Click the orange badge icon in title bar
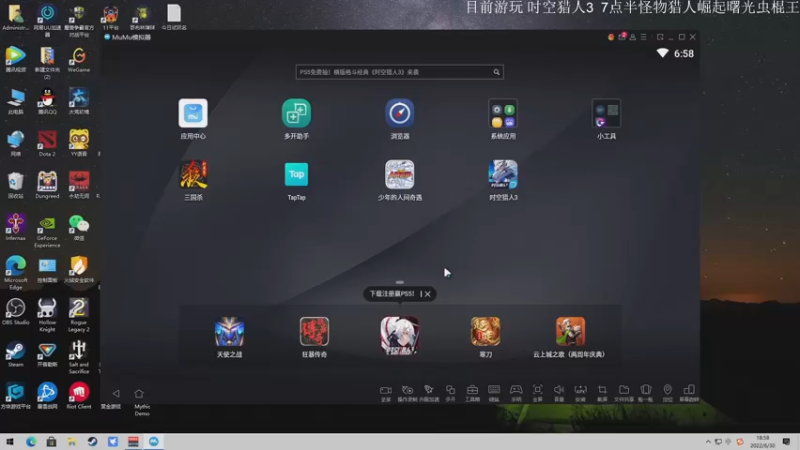The image size is (800, 450). click(611, 37)
